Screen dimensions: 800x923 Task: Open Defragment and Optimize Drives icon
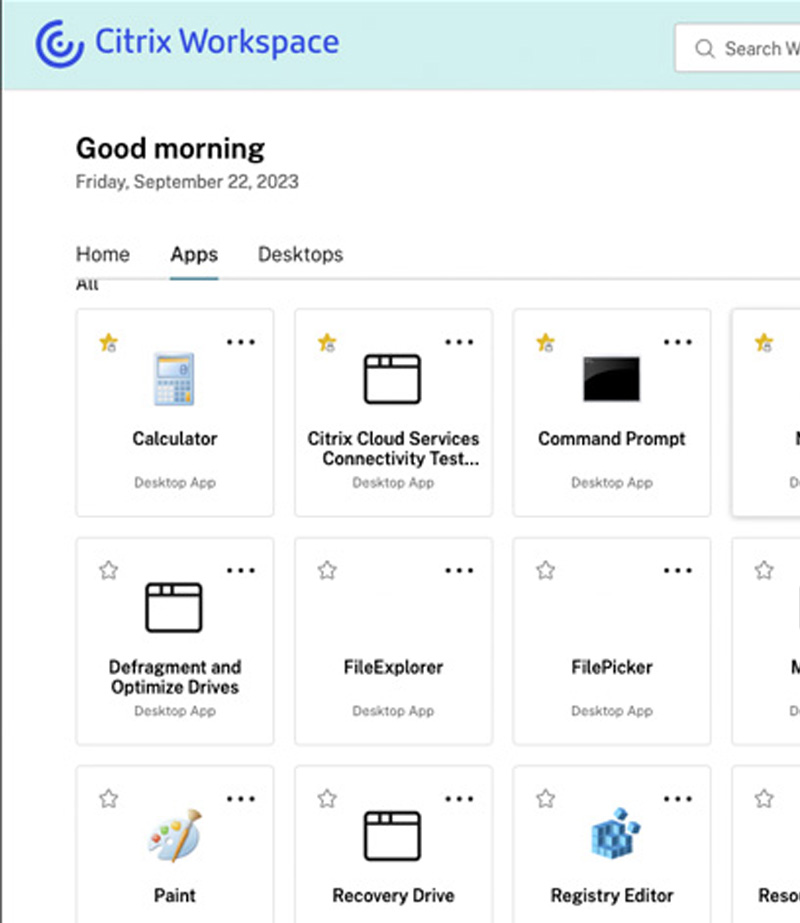coord(174,607)
